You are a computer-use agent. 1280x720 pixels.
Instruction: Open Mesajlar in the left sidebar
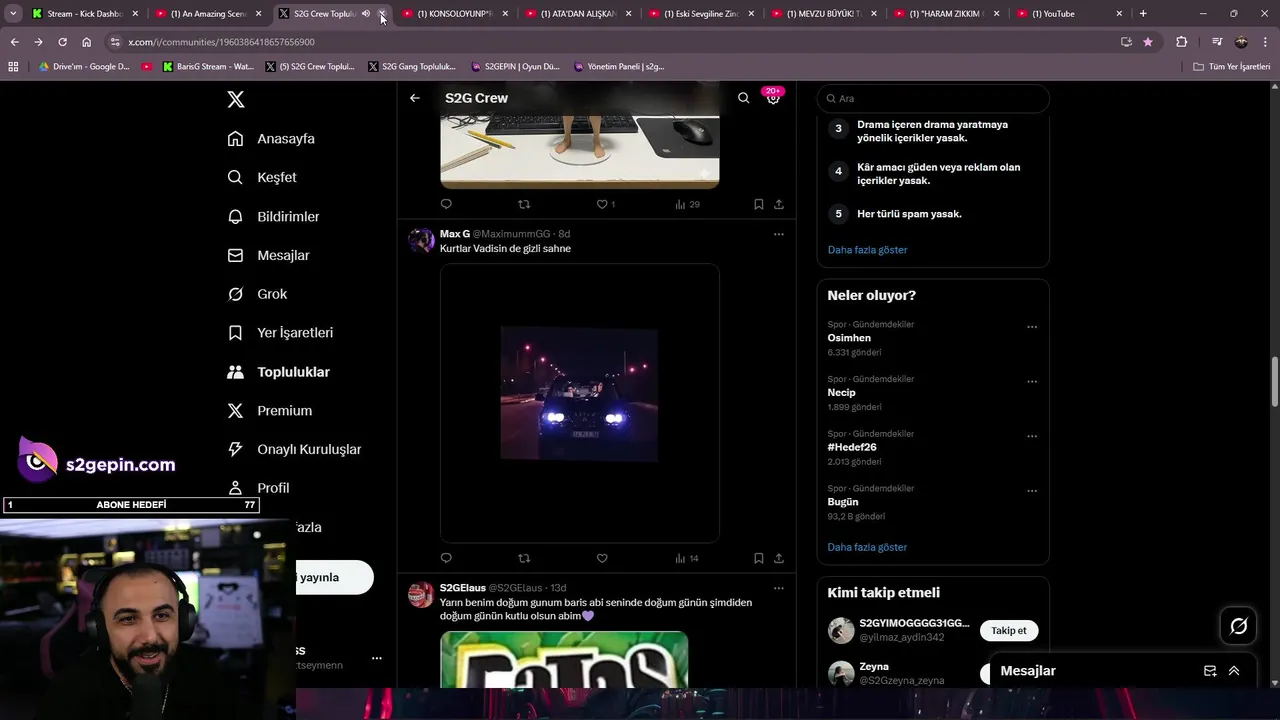pos(268,255)
